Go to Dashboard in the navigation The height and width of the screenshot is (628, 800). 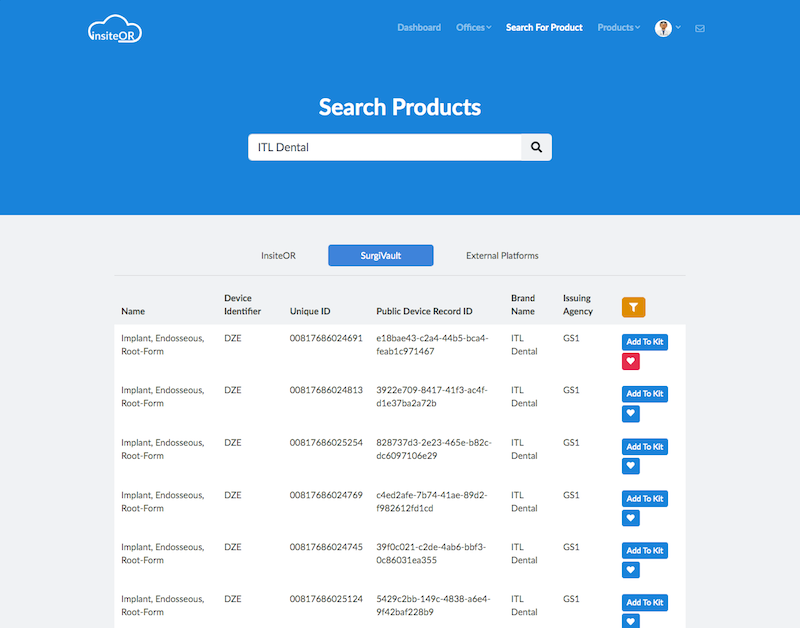click(x=419, y=28)
